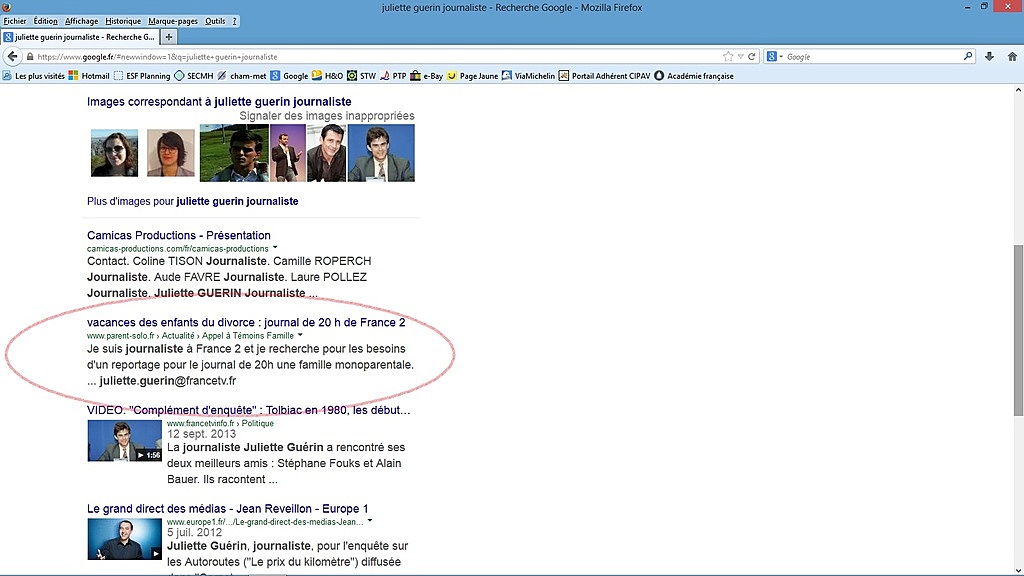Open the URL history dropdown arrow in the address bar
This screenshot has width=1024, height=576.
point(741,57)
